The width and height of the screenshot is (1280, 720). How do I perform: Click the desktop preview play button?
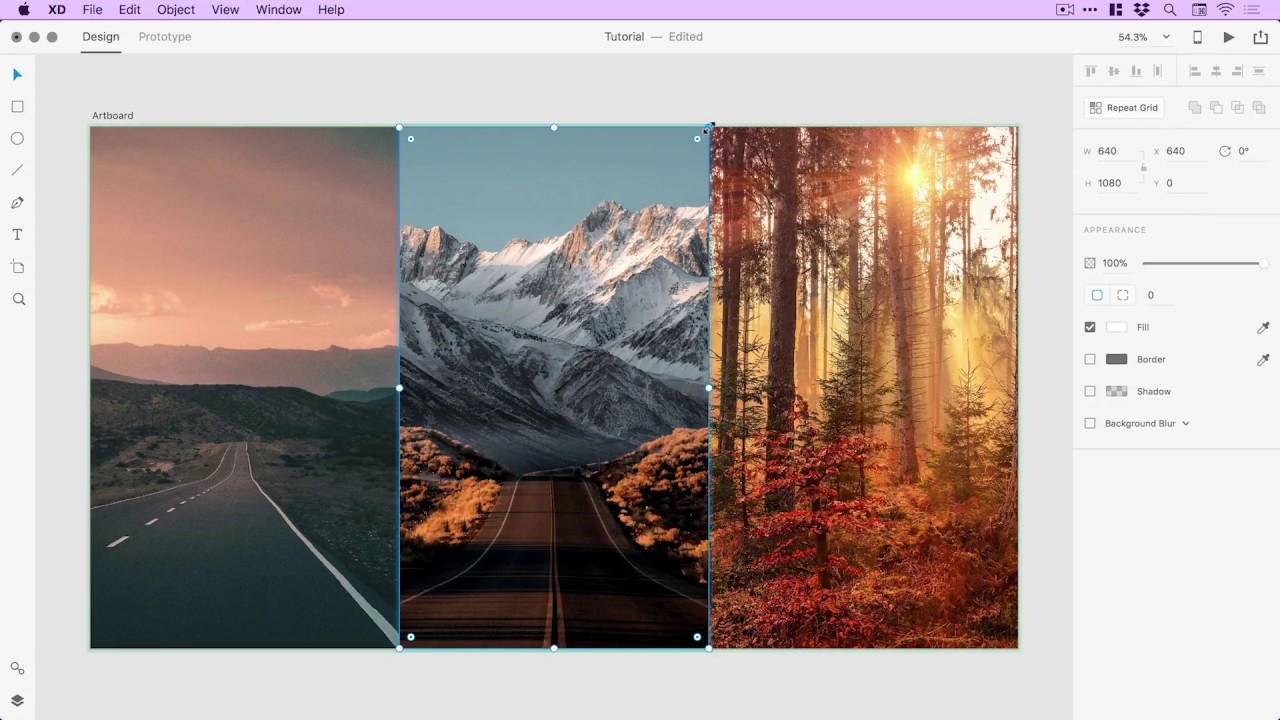(x=1228, y=37)
